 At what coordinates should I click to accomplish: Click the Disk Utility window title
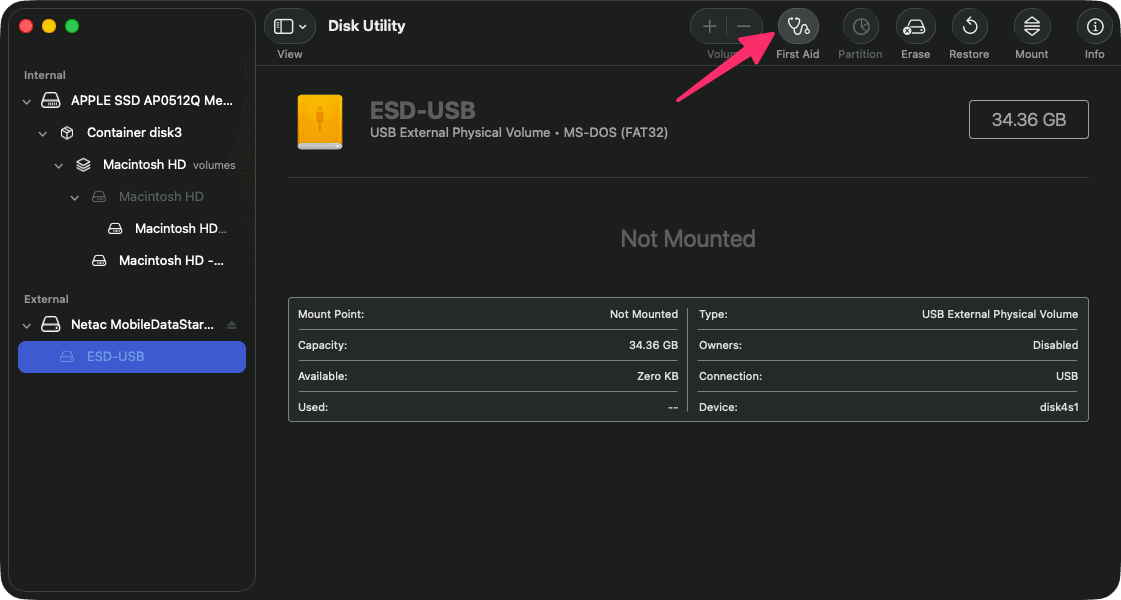(x=366, y=26)
